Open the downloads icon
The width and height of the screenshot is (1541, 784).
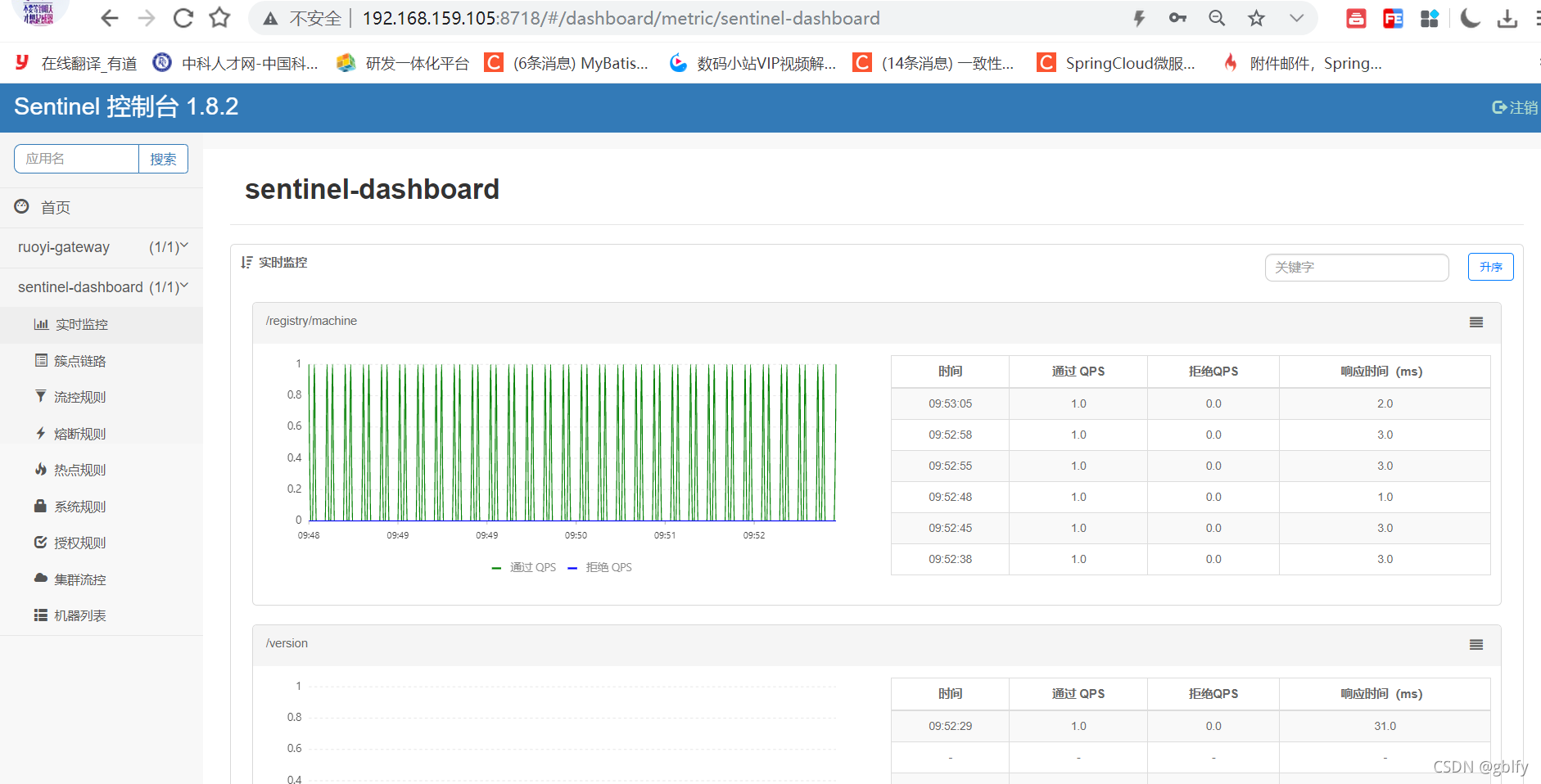(x=1507, y=18)
